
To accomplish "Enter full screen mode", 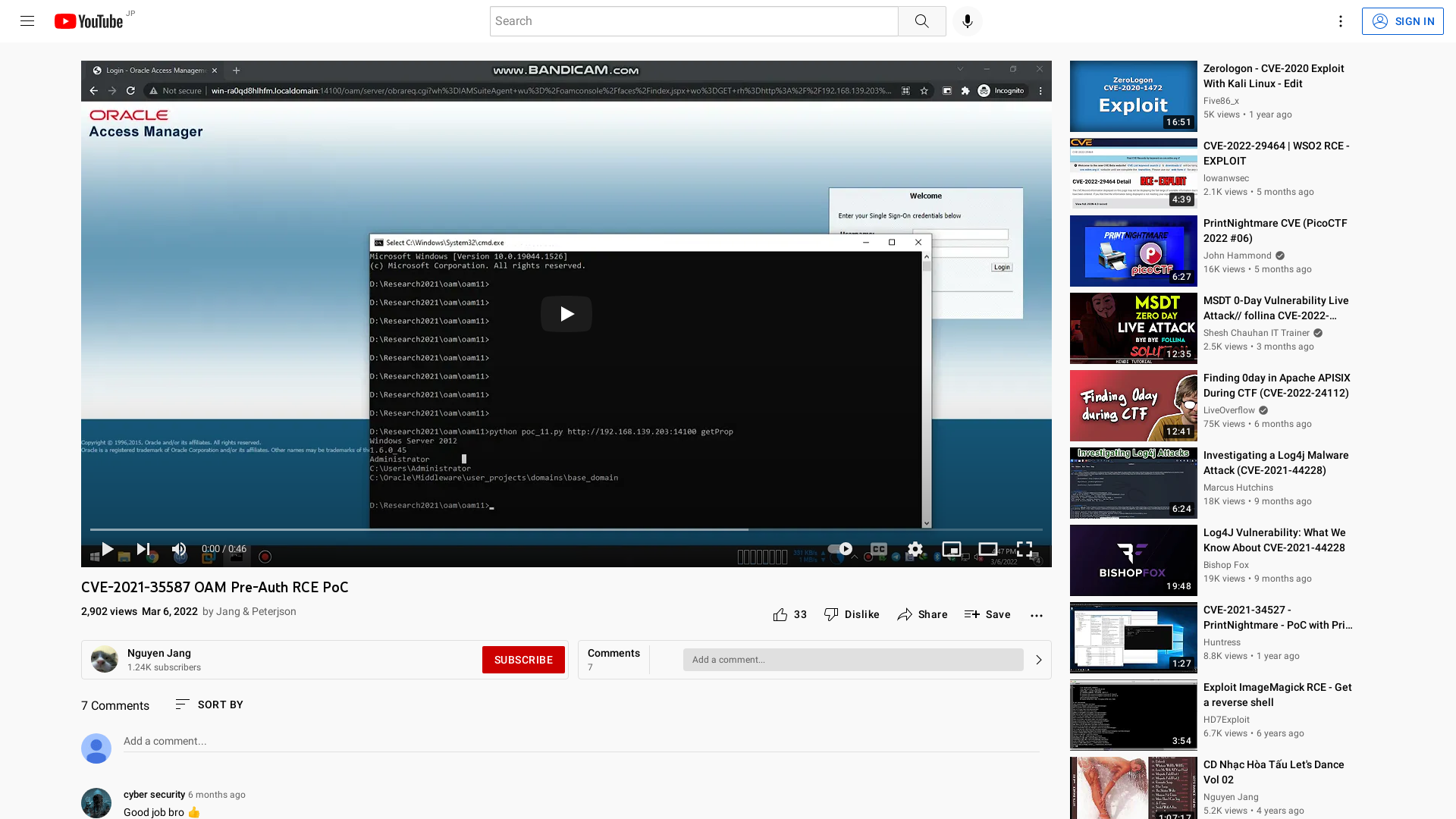I will click(x=1024, y=548).
